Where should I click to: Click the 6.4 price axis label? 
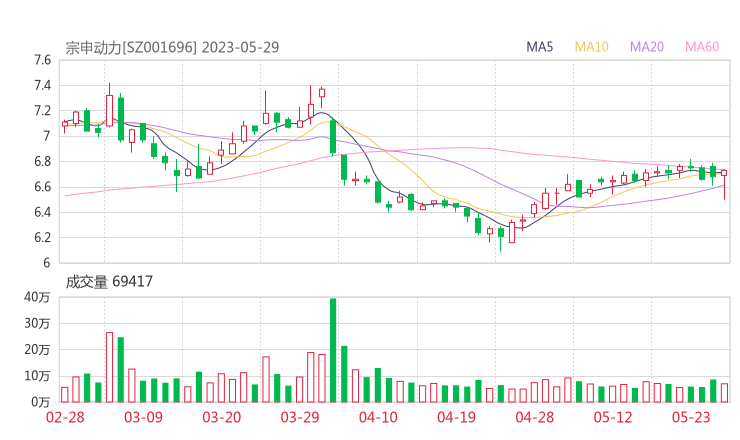tap(42, 212)
